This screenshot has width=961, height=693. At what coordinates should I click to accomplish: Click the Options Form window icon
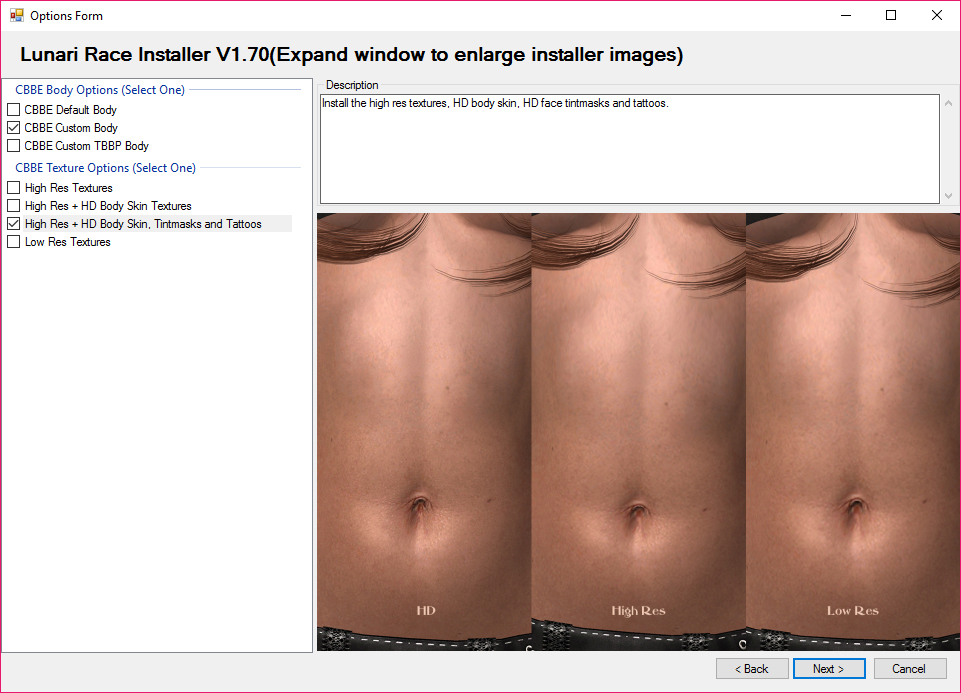pyautogui.click(x=17, y=15)
